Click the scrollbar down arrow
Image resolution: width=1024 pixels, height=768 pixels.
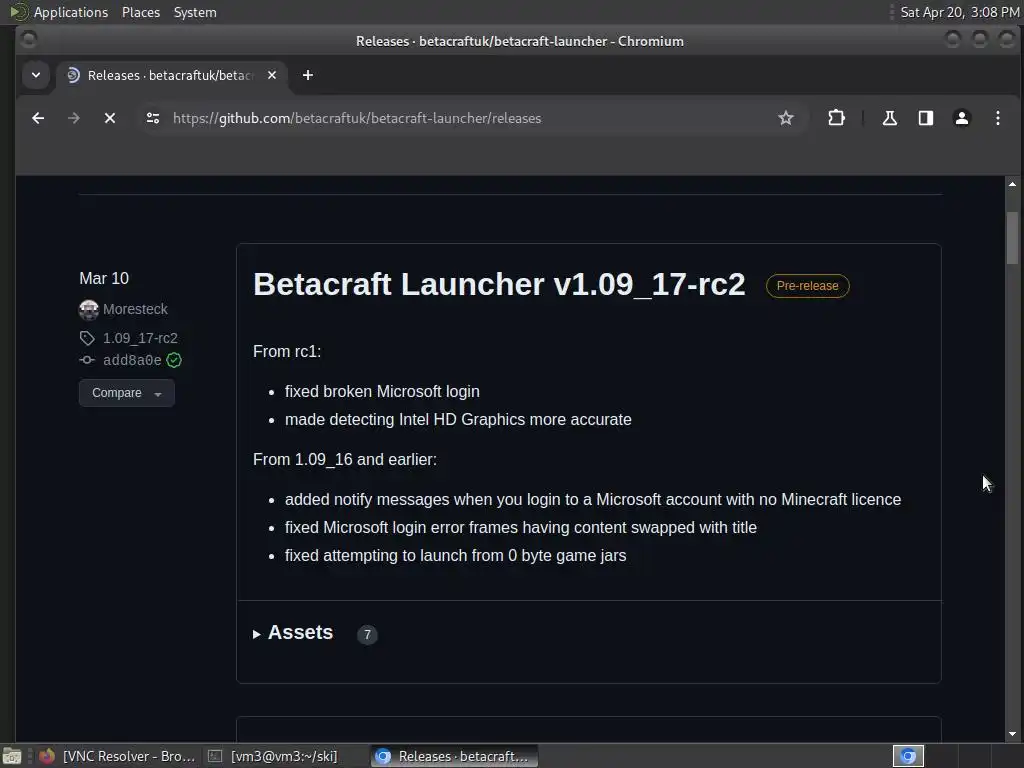1012,734
